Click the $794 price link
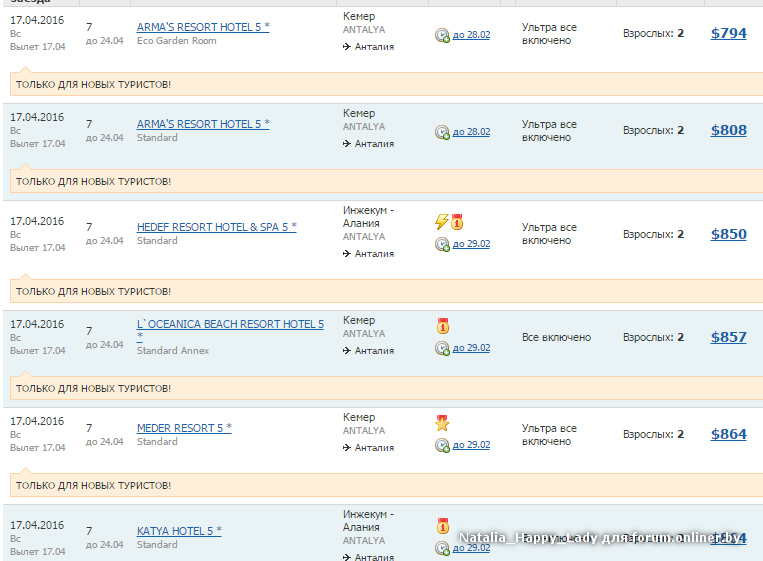This screenshot has height=561, width=763. coord(728,33)
